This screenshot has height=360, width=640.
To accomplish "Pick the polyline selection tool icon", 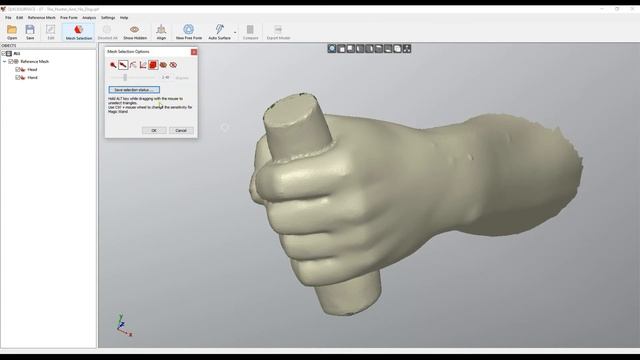I will point(143,65).
